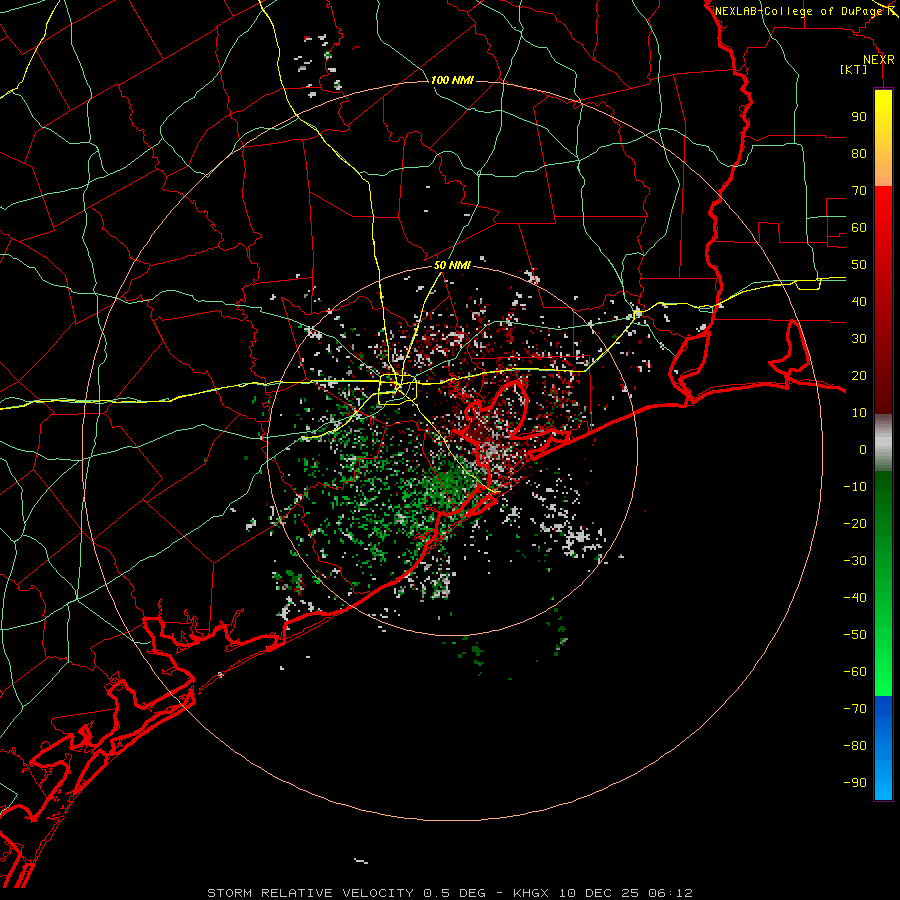This screenshot has width=900, height=900.
Task: Click the '30' value on the velocity scale
Action: 859,339
